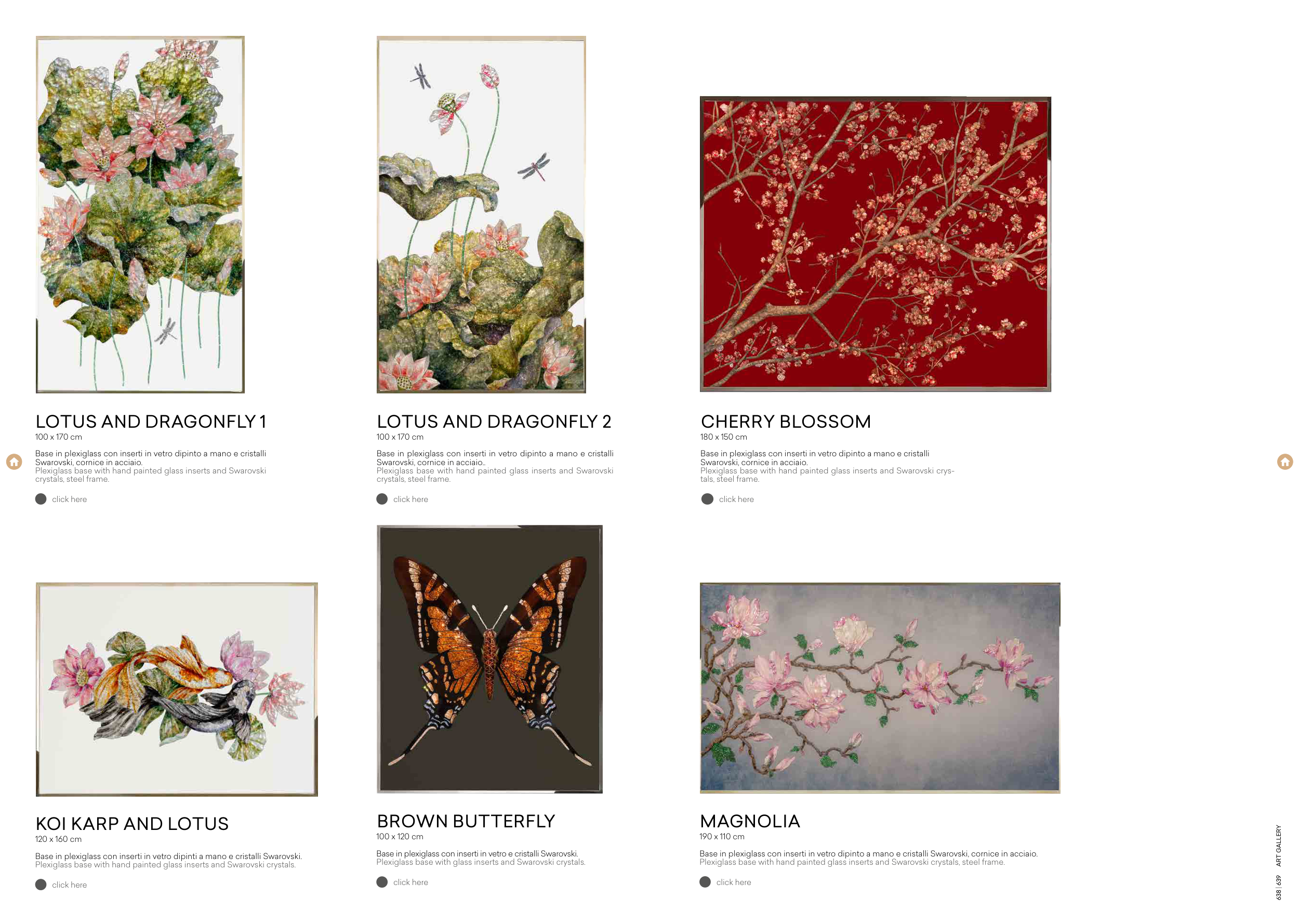The height and width of the screenshot is (924, 1299).
Task: Click the right home icon
Action: (x=1285, y=461)
